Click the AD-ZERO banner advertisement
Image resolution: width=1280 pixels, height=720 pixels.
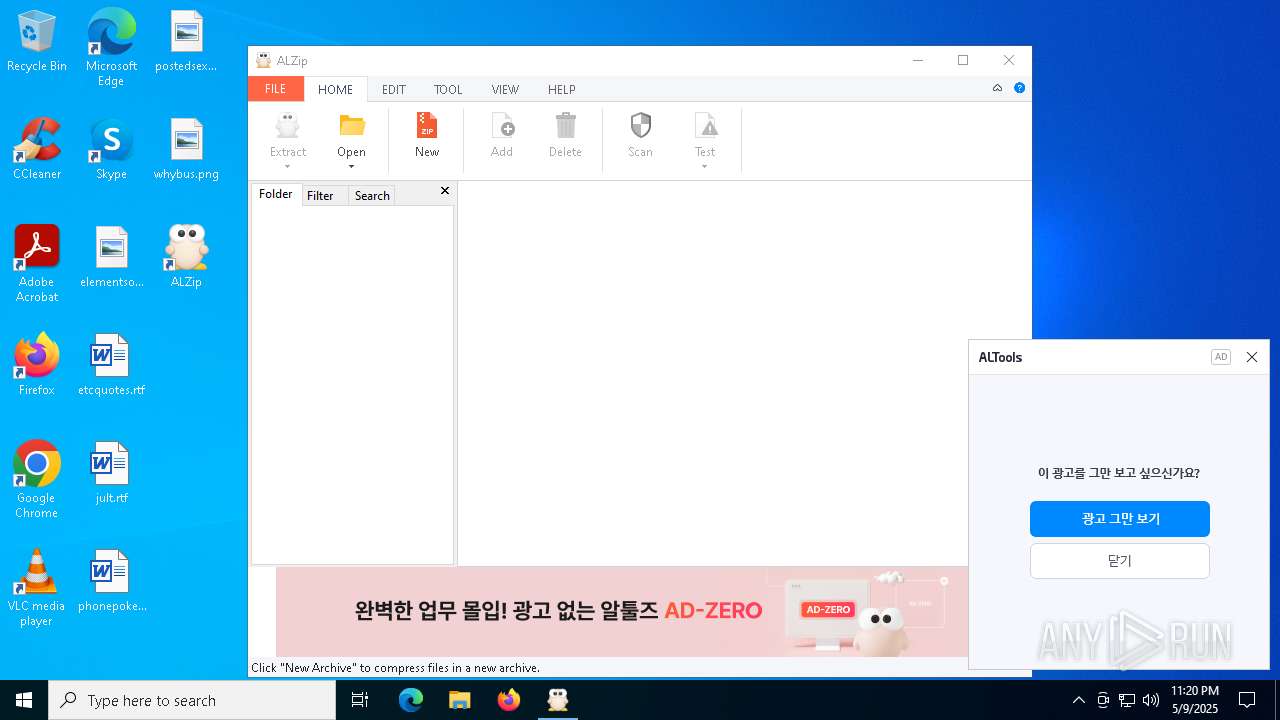[622, 611]
